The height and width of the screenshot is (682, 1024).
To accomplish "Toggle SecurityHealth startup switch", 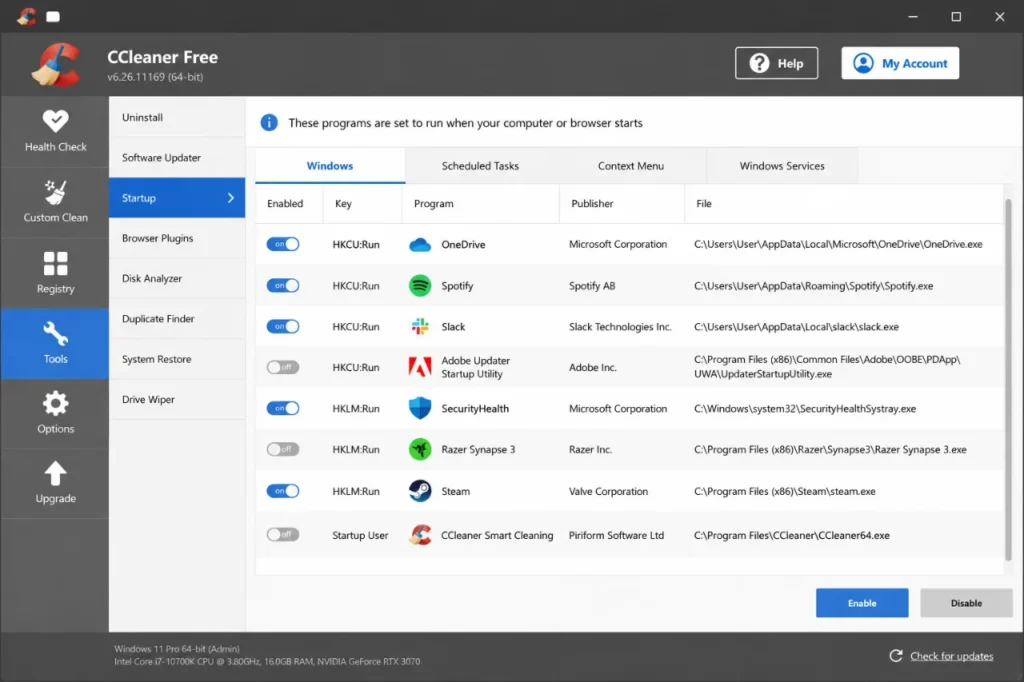I will (x=283, y=408).
